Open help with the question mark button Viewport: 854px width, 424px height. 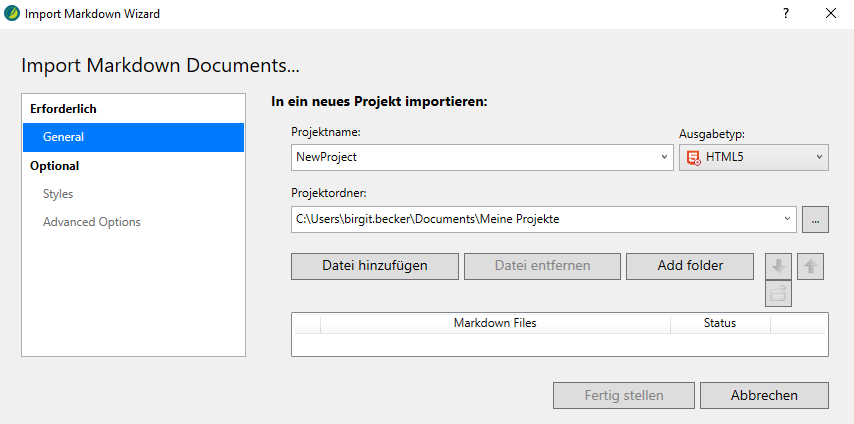point(786,14)
